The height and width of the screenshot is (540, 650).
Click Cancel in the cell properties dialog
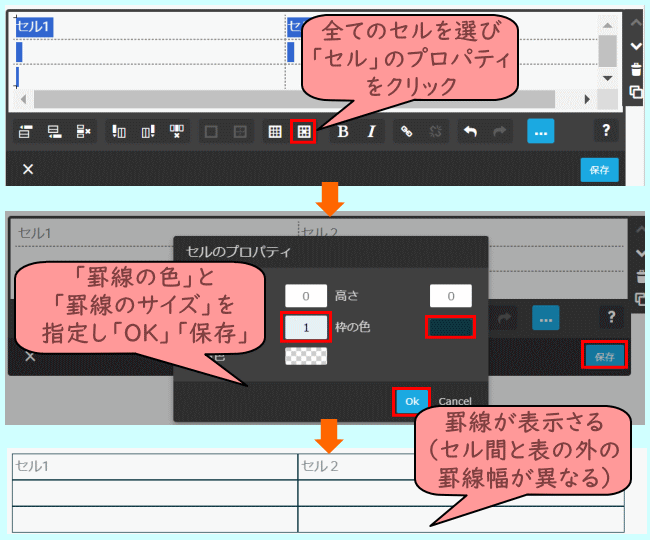455,401
